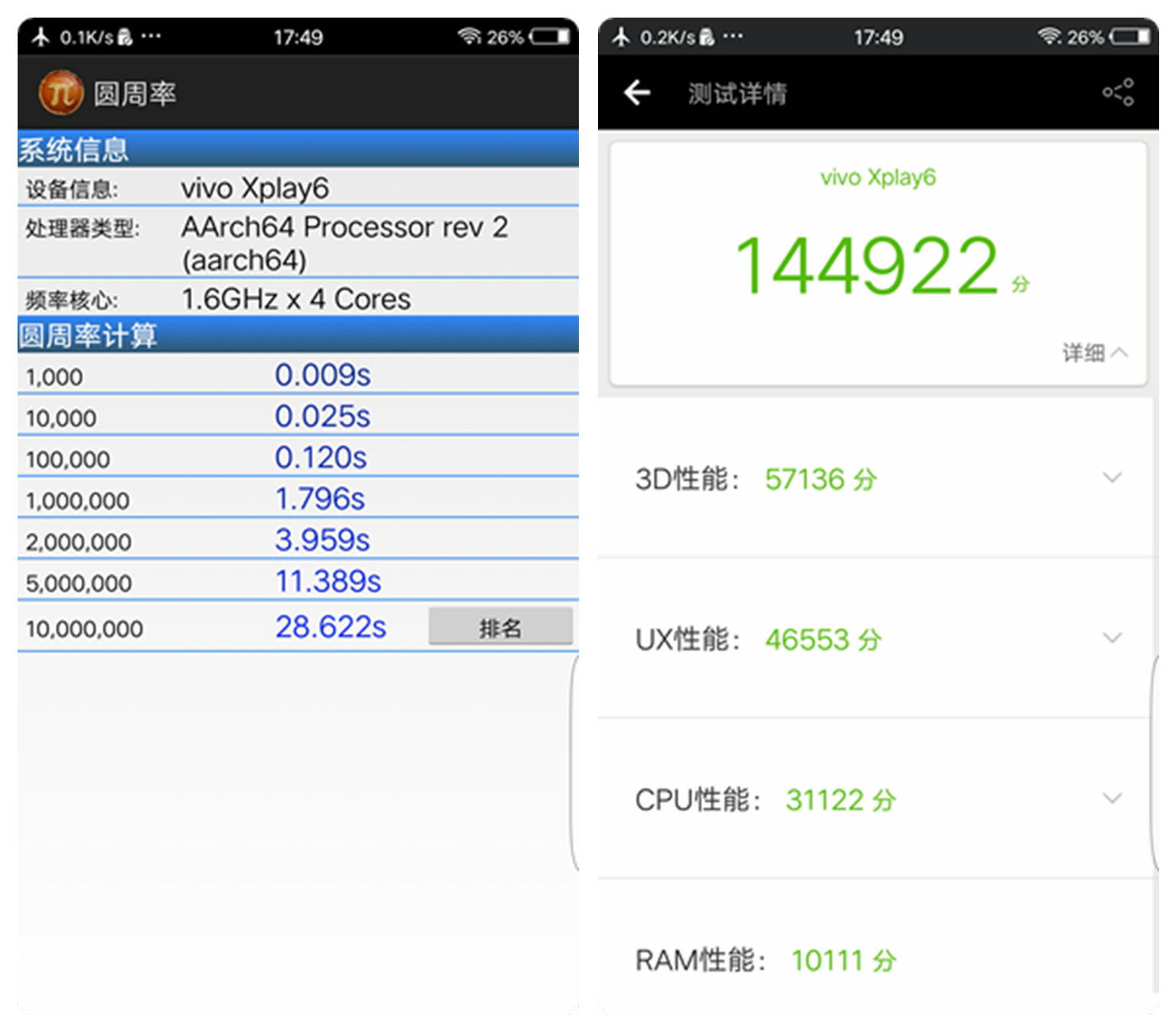The image size is (1176, 1032).
Task: Tap the share icon in top right
Action: pyautogui.click(x=1117, y=92)
